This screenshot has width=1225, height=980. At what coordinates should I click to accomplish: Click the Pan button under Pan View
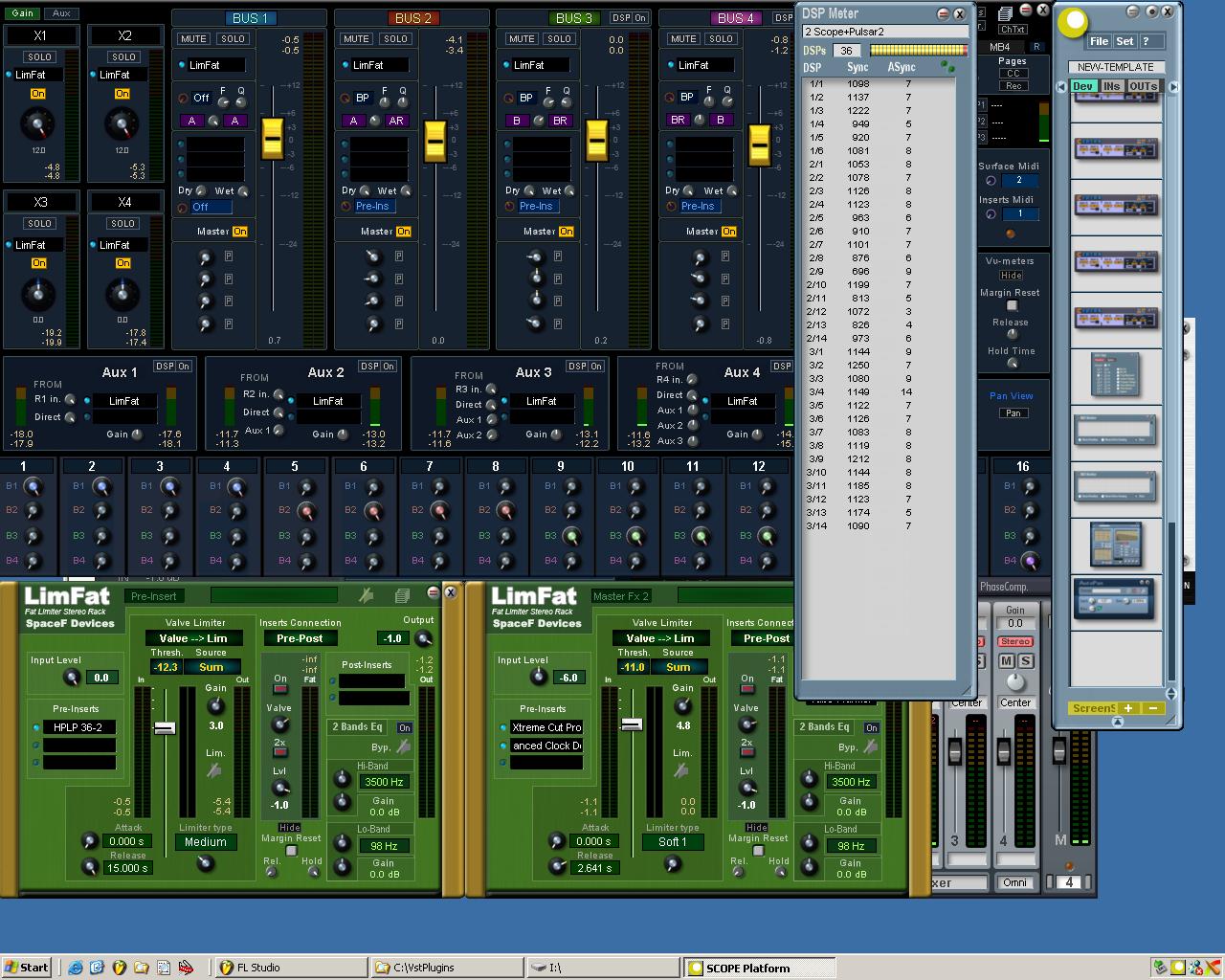pyautogui.click(x=1013, y=413)
